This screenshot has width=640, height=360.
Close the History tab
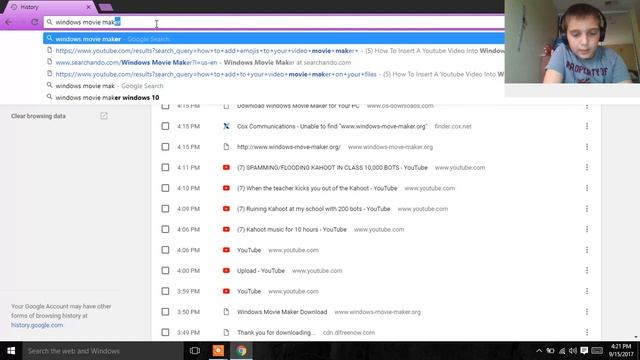[x=88, y=7]
